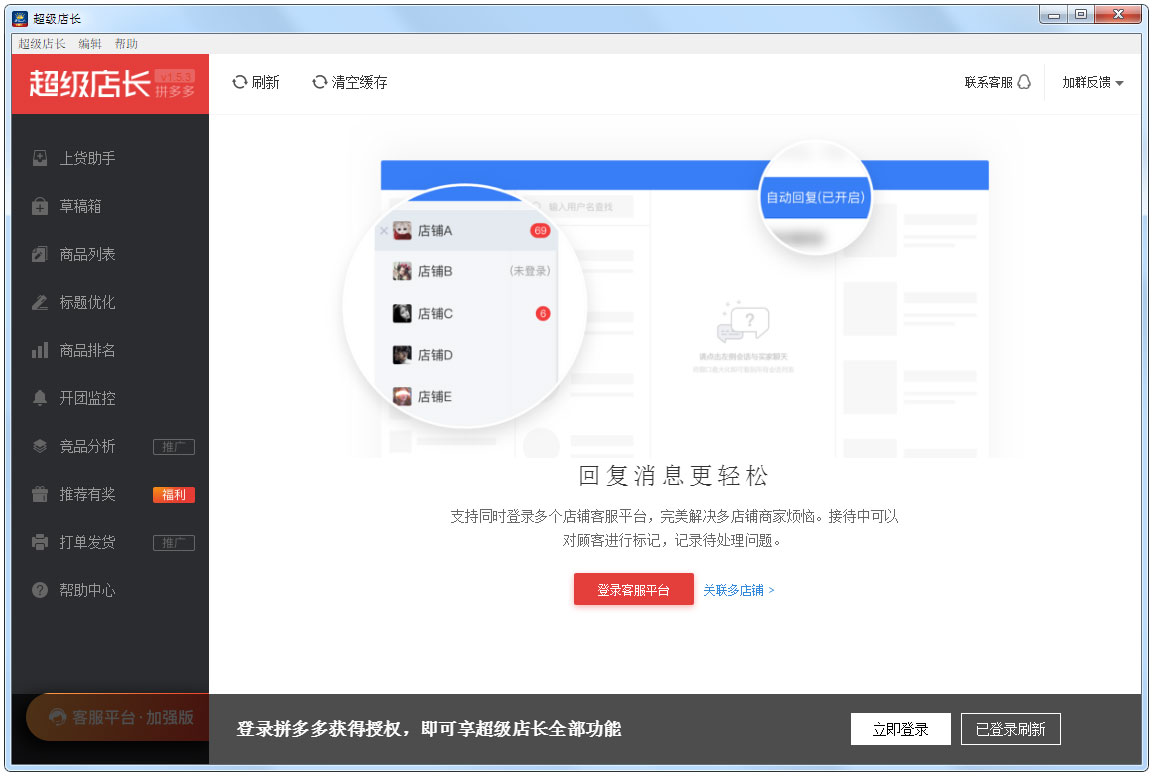Click the 推广 badge beside 竞品分析

[x=174, y=447]
